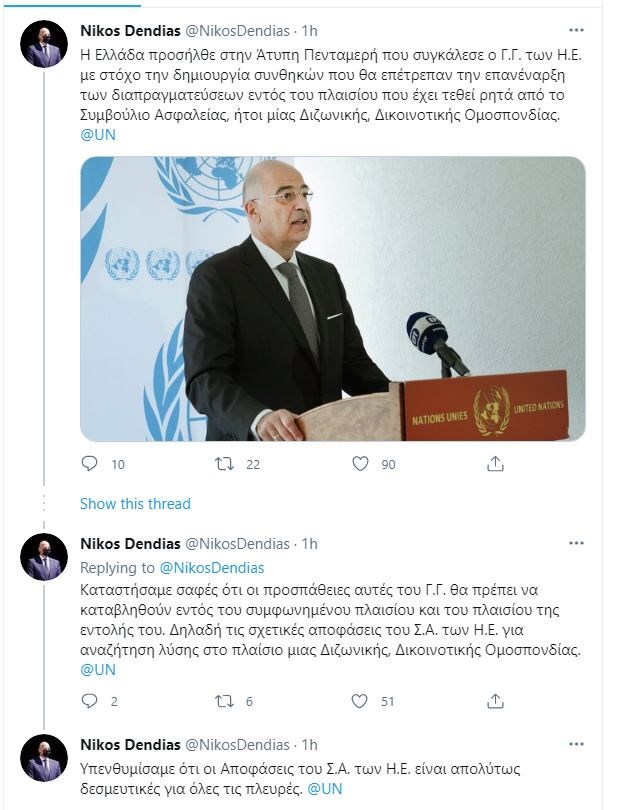Share the second tweet in the thread
Image resolution: width=618 pixels, height=810 pixels.
[x=494, y=702]
